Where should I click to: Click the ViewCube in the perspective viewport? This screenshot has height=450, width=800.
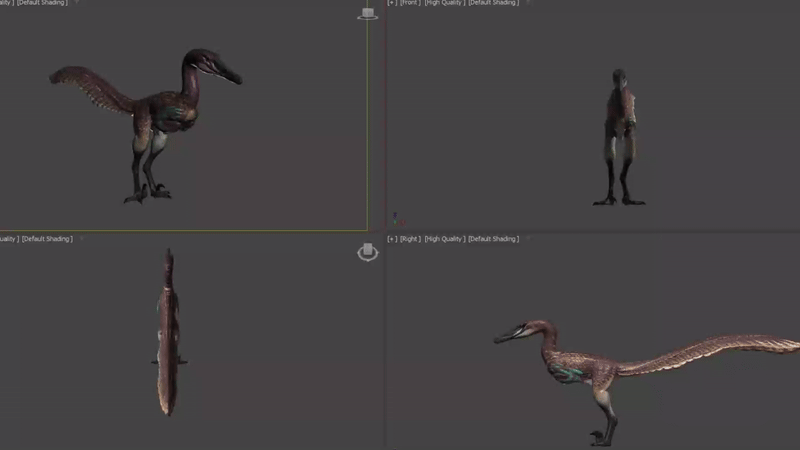coord(368,13)
